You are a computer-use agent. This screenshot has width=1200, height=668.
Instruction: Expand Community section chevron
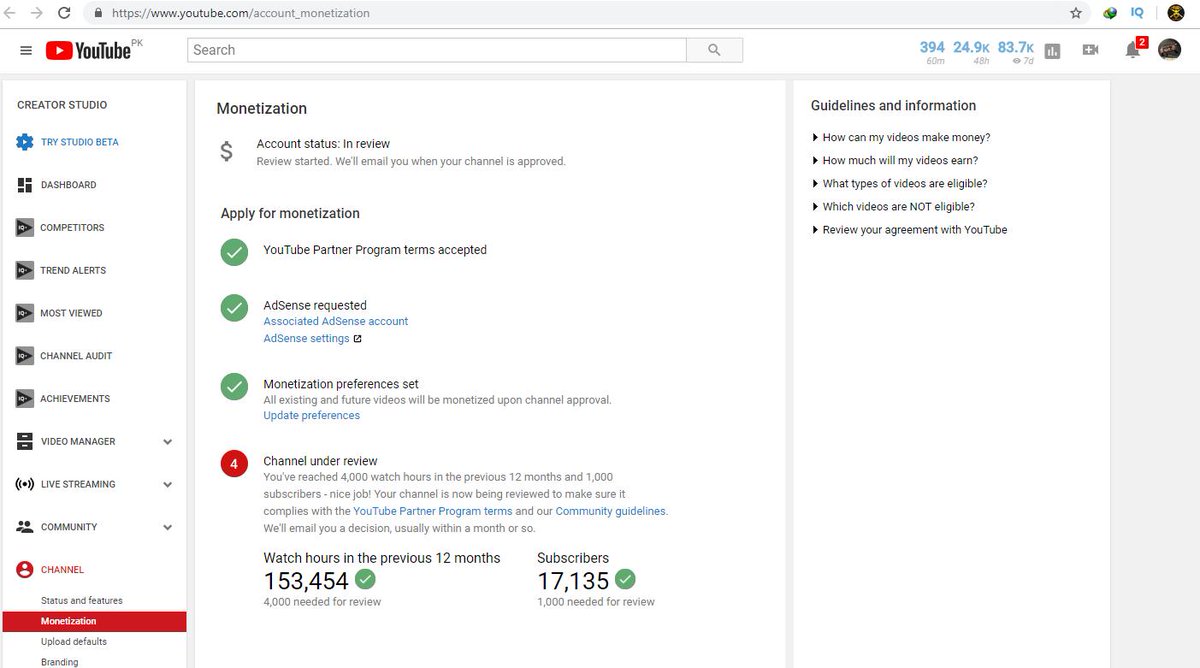point(167,527)
